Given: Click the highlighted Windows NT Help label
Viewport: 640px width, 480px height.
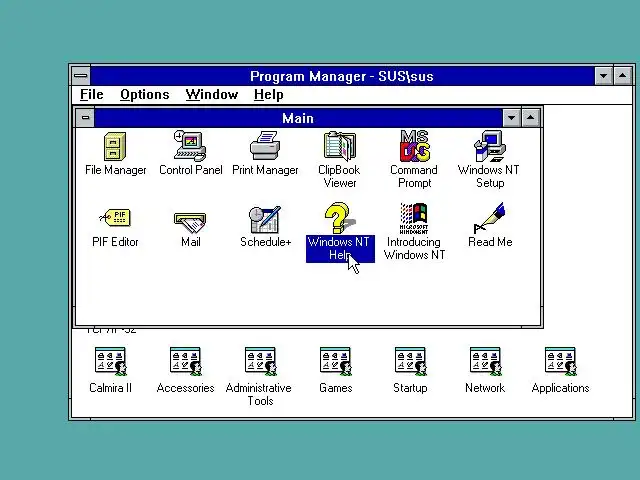Looking at the screenshot, I should coord(340,249).
